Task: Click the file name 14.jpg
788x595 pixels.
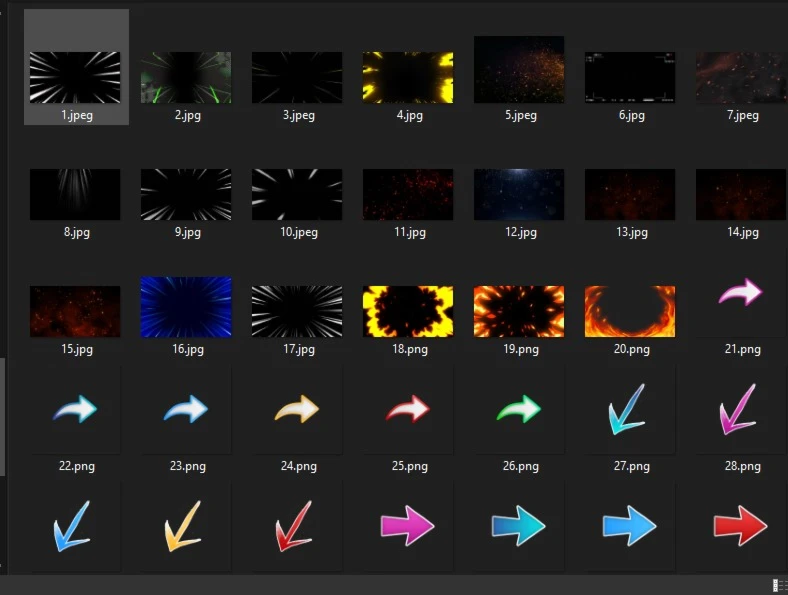Action: coord(743,232)
